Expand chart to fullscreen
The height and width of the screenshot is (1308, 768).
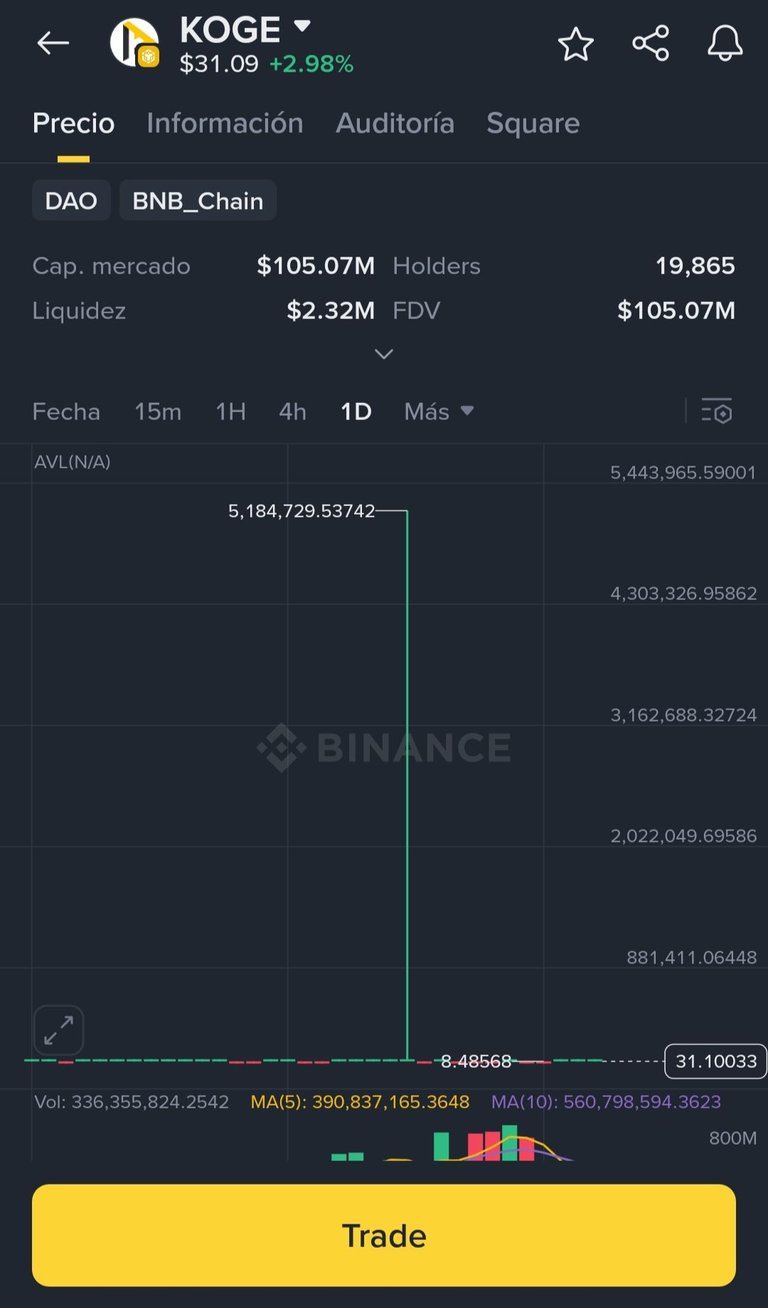coord(59,1029)
